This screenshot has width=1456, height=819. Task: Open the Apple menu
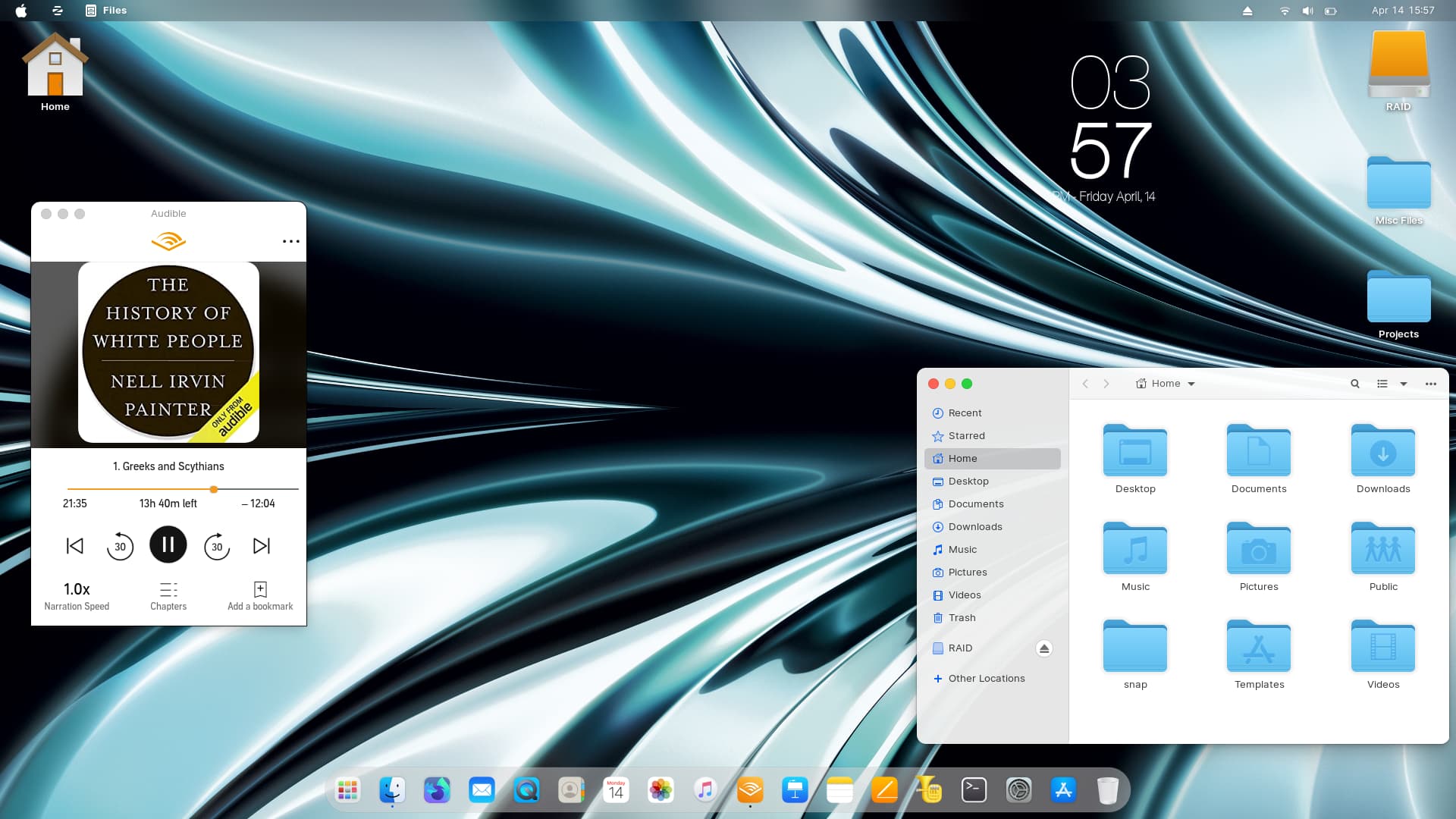[x=21, y=11]
